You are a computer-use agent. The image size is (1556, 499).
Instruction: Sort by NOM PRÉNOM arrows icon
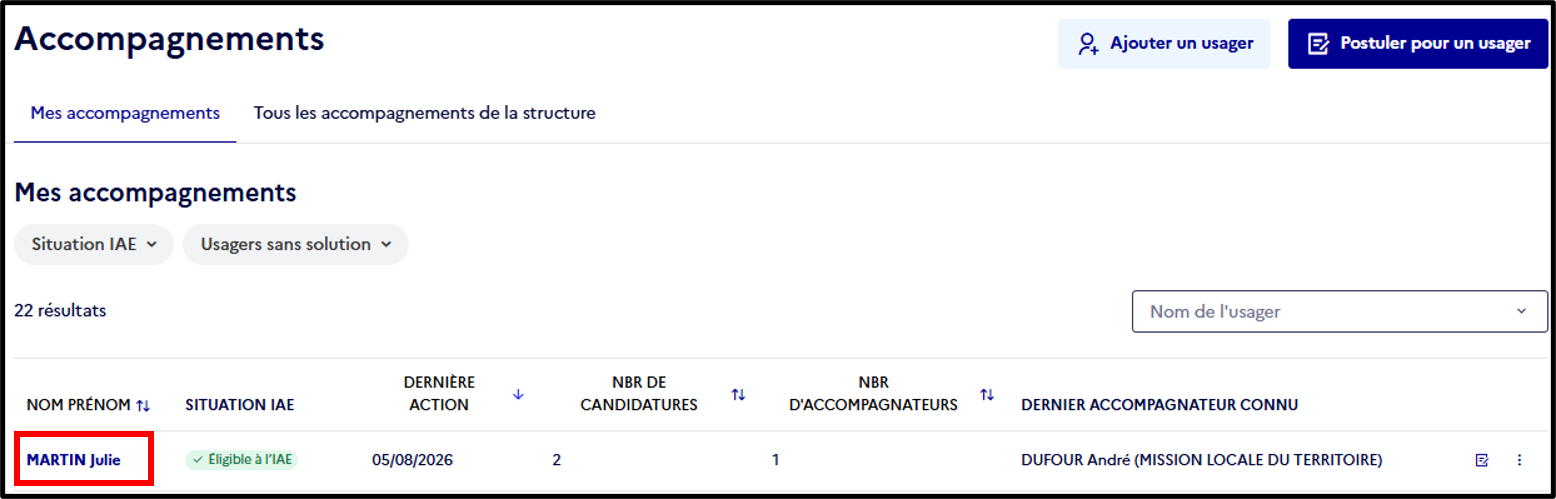point(143,405)
